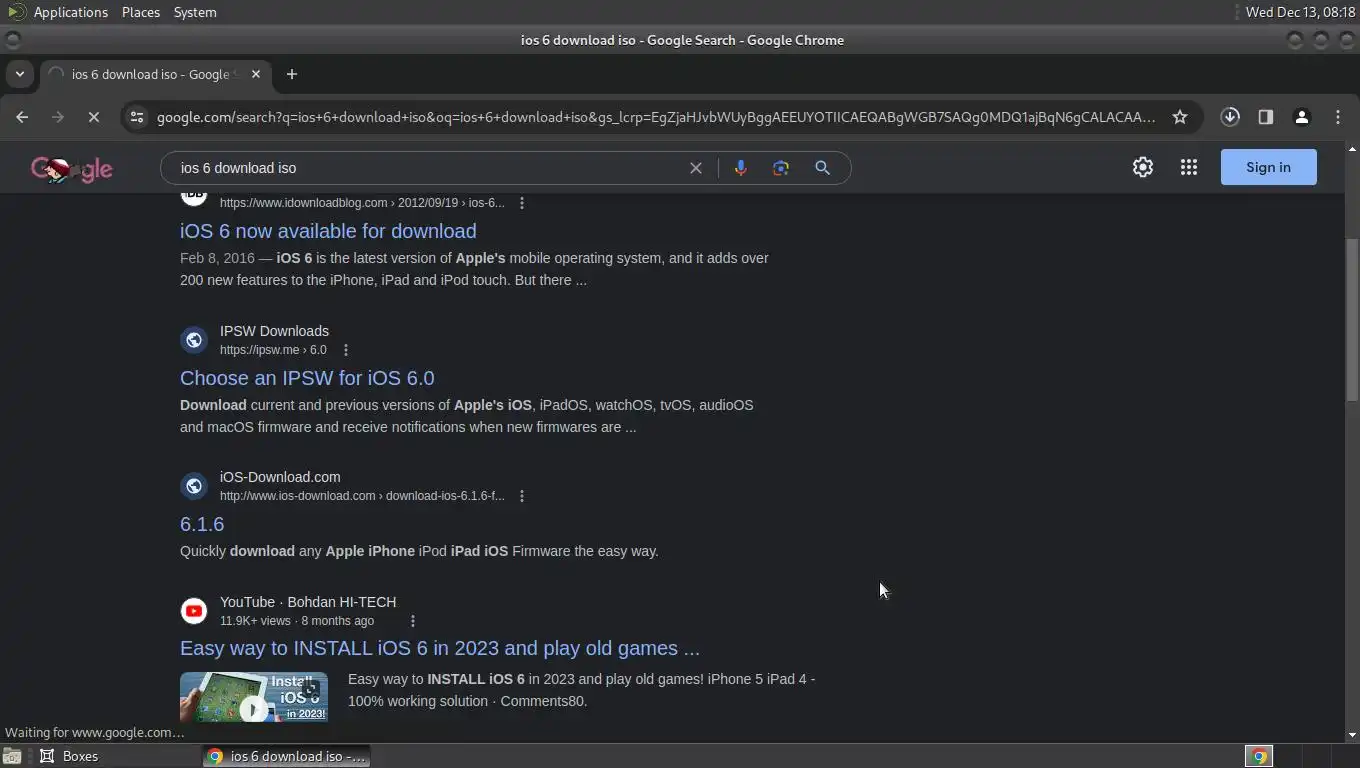The width and height of the screenshot is (1360, 768).
Task: Click the show desktop icon in taskbar
Action: (x=12, y=756)
